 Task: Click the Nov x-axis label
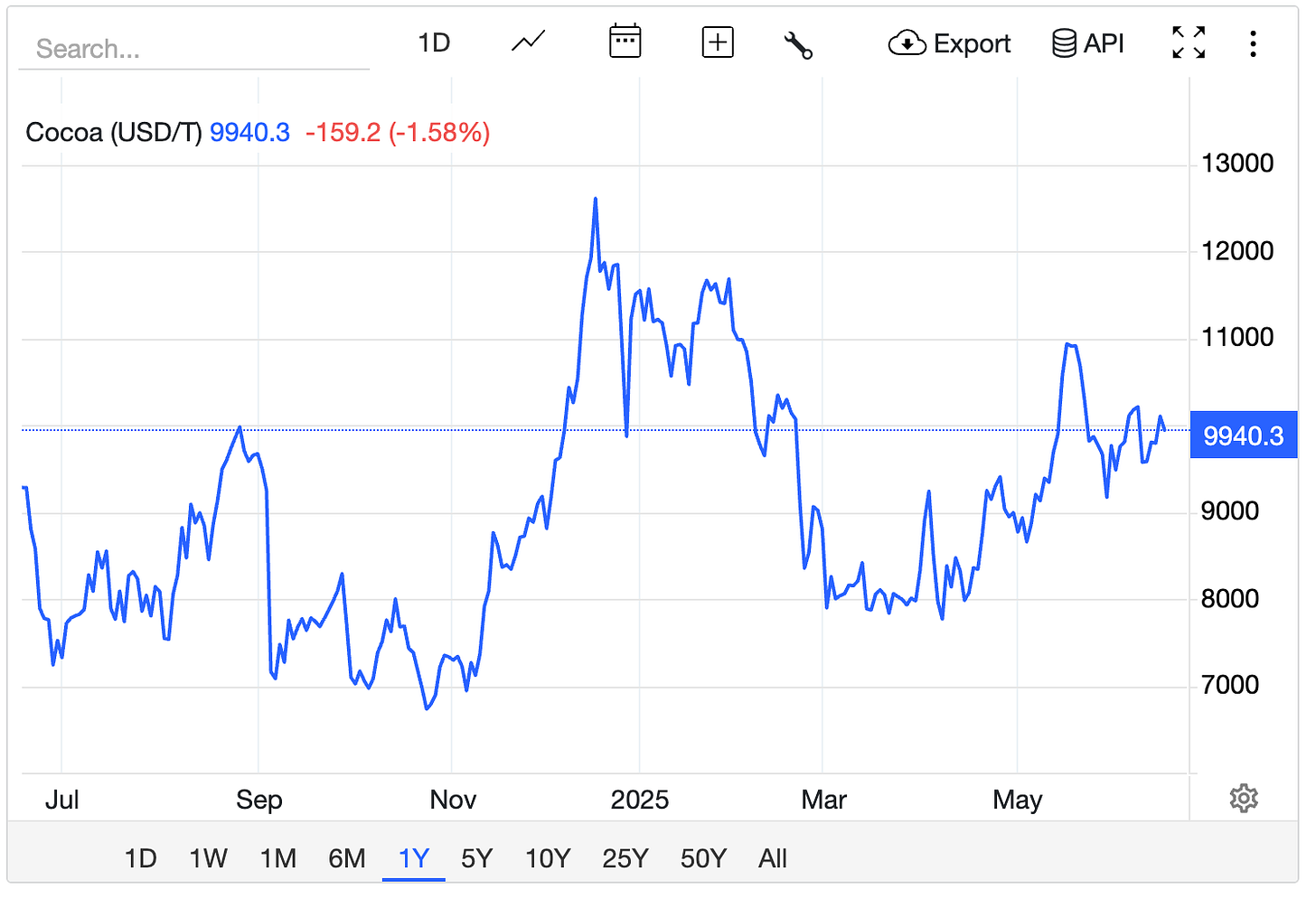pos(453,800)
